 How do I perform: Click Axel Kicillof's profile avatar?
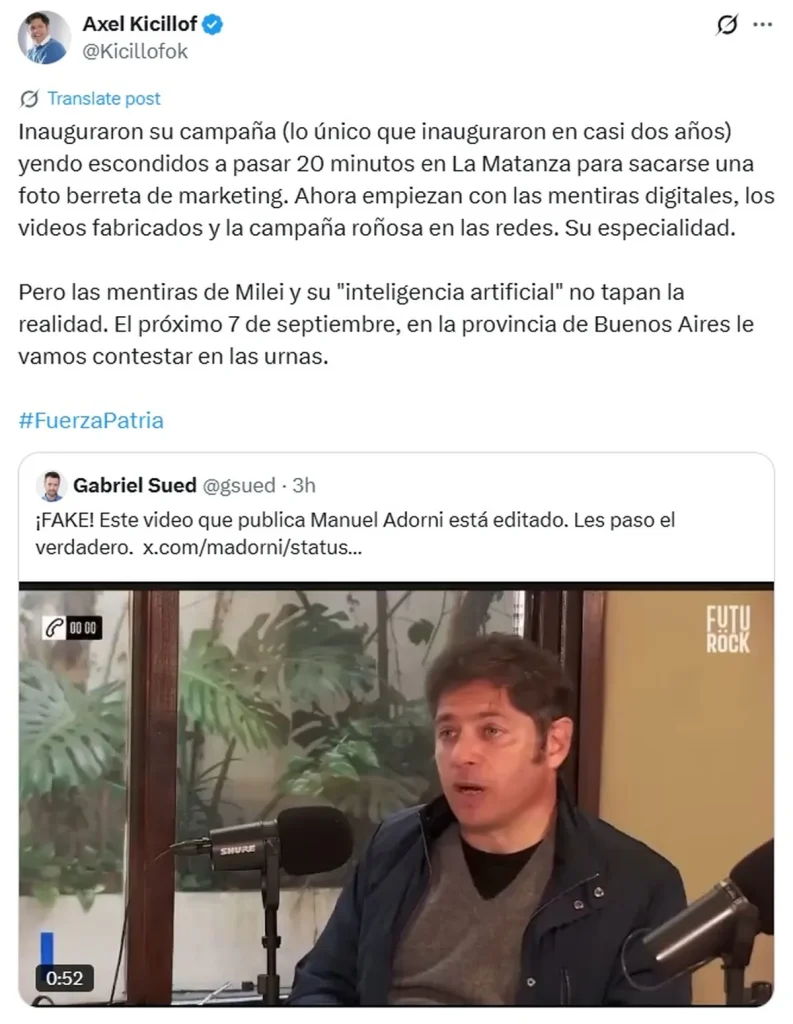click(44, 37)
